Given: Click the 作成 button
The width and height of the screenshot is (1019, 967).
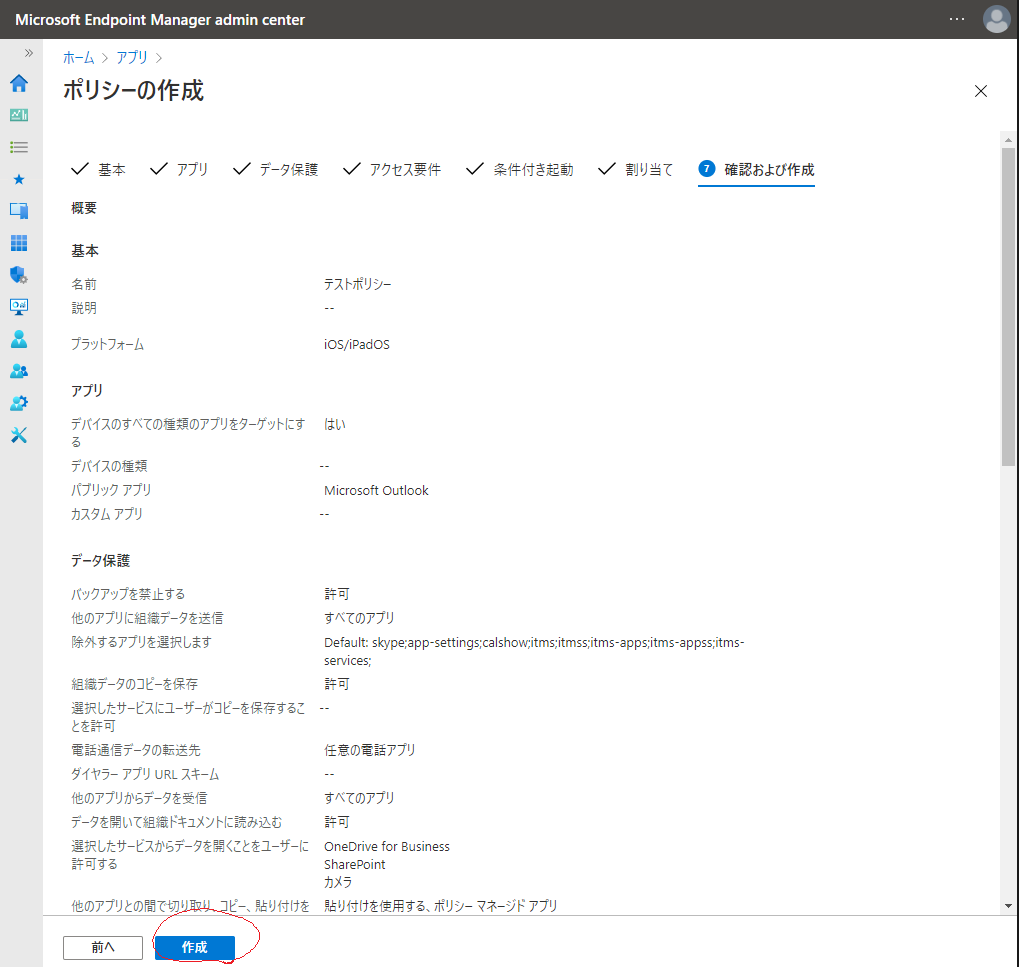Looking at the screenshot, I should pyautogui.click(x=194, y=948).
